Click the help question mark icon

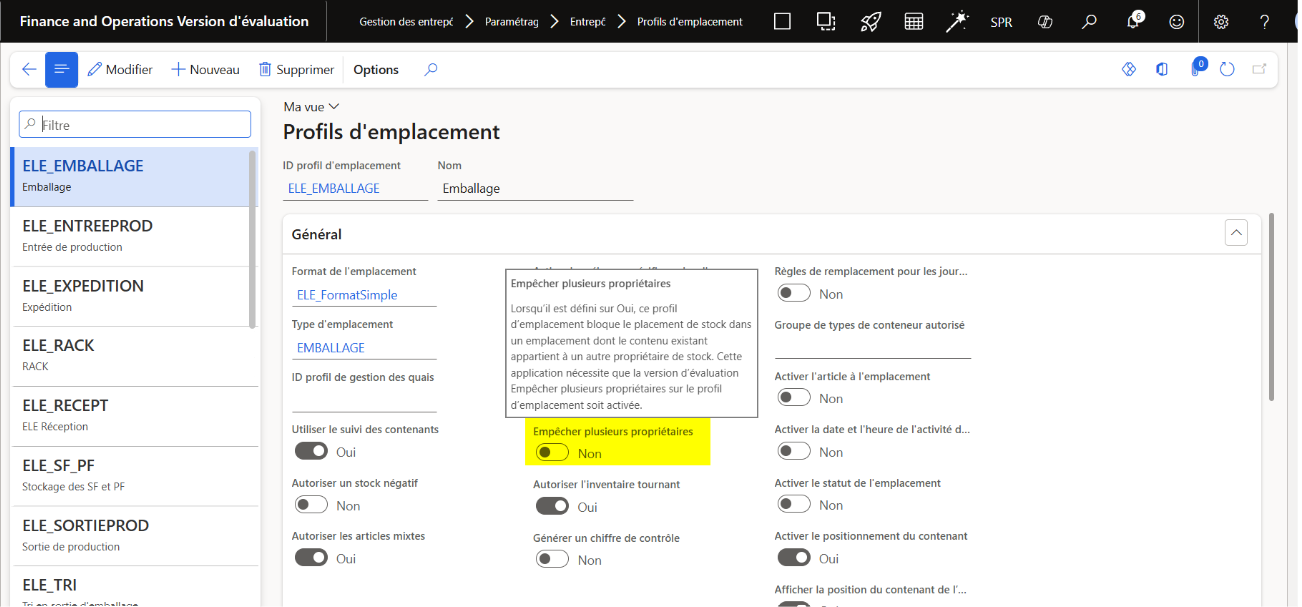coord(1265,22)
